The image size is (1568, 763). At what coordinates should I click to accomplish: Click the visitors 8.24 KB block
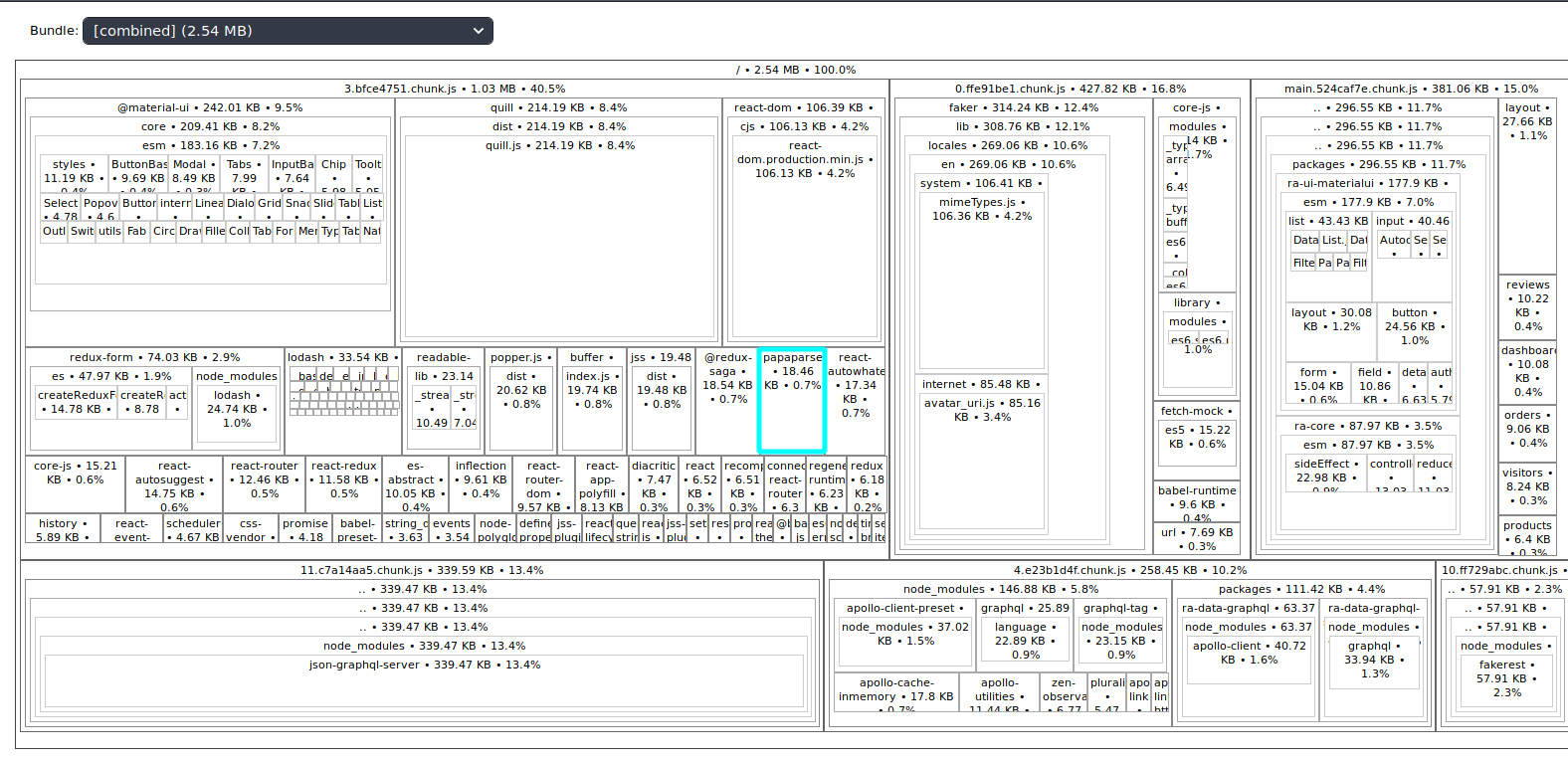click(x=1527, y=487)
